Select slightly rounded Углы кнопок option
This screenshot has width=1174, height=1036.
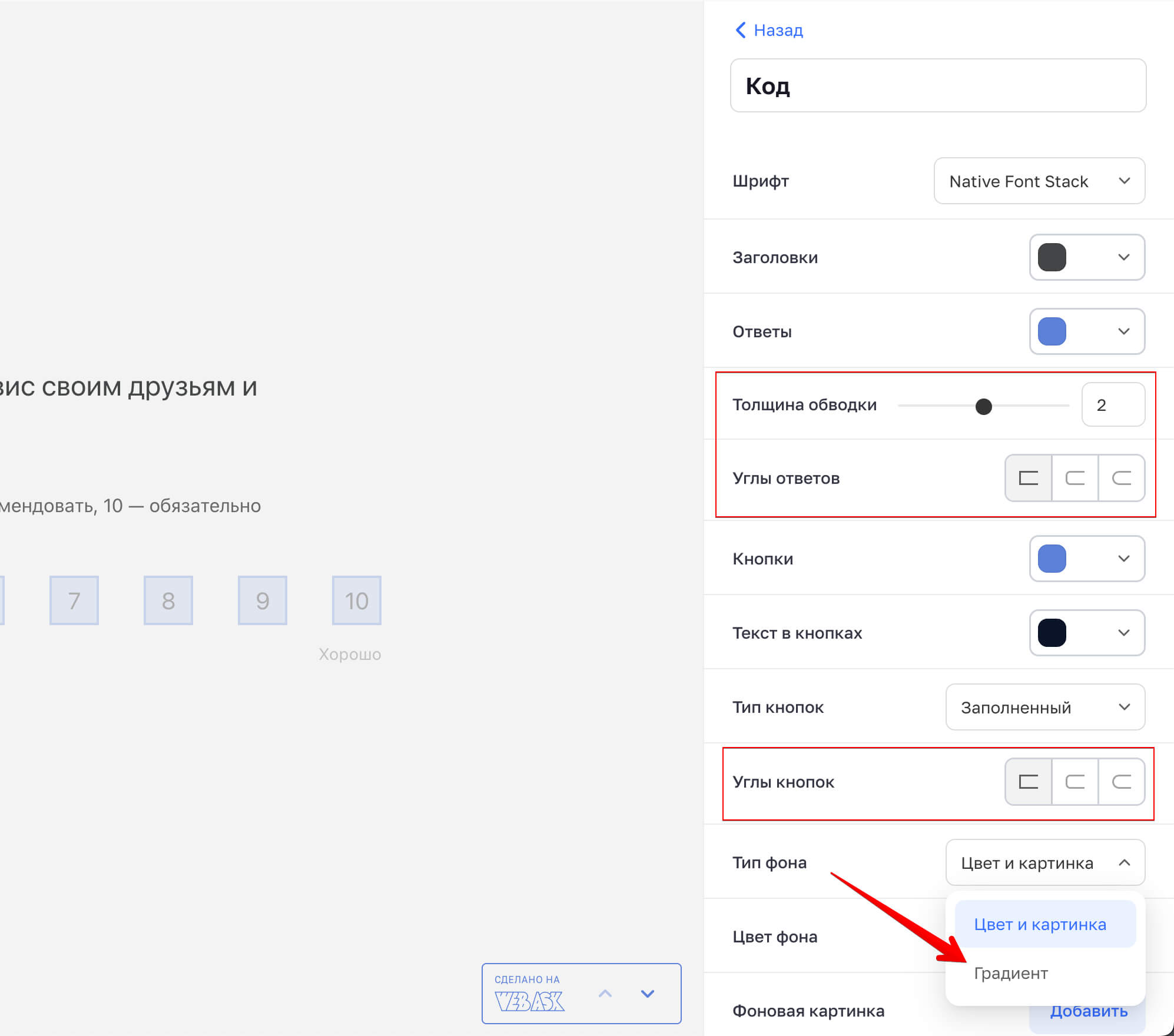point(1075,782)
